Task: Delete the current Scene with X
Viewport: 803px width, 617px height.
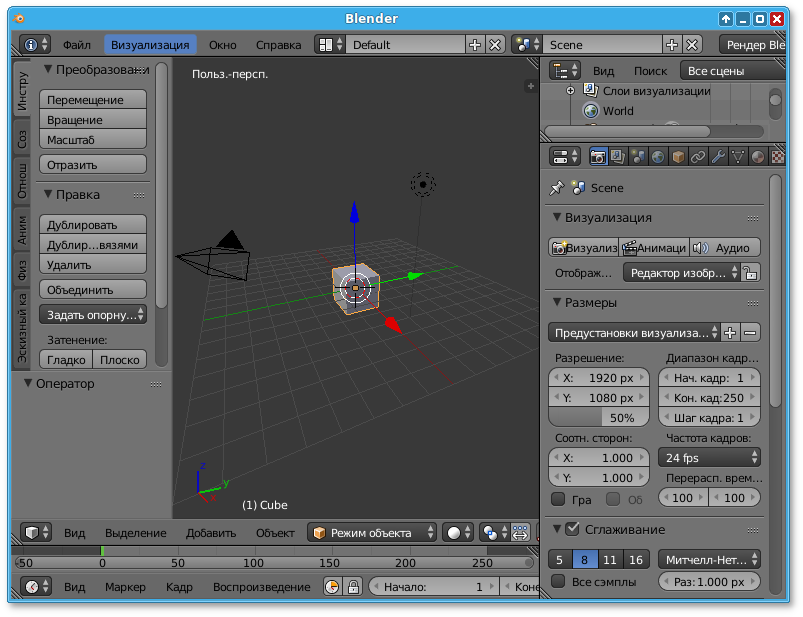Action: point(692,45)
